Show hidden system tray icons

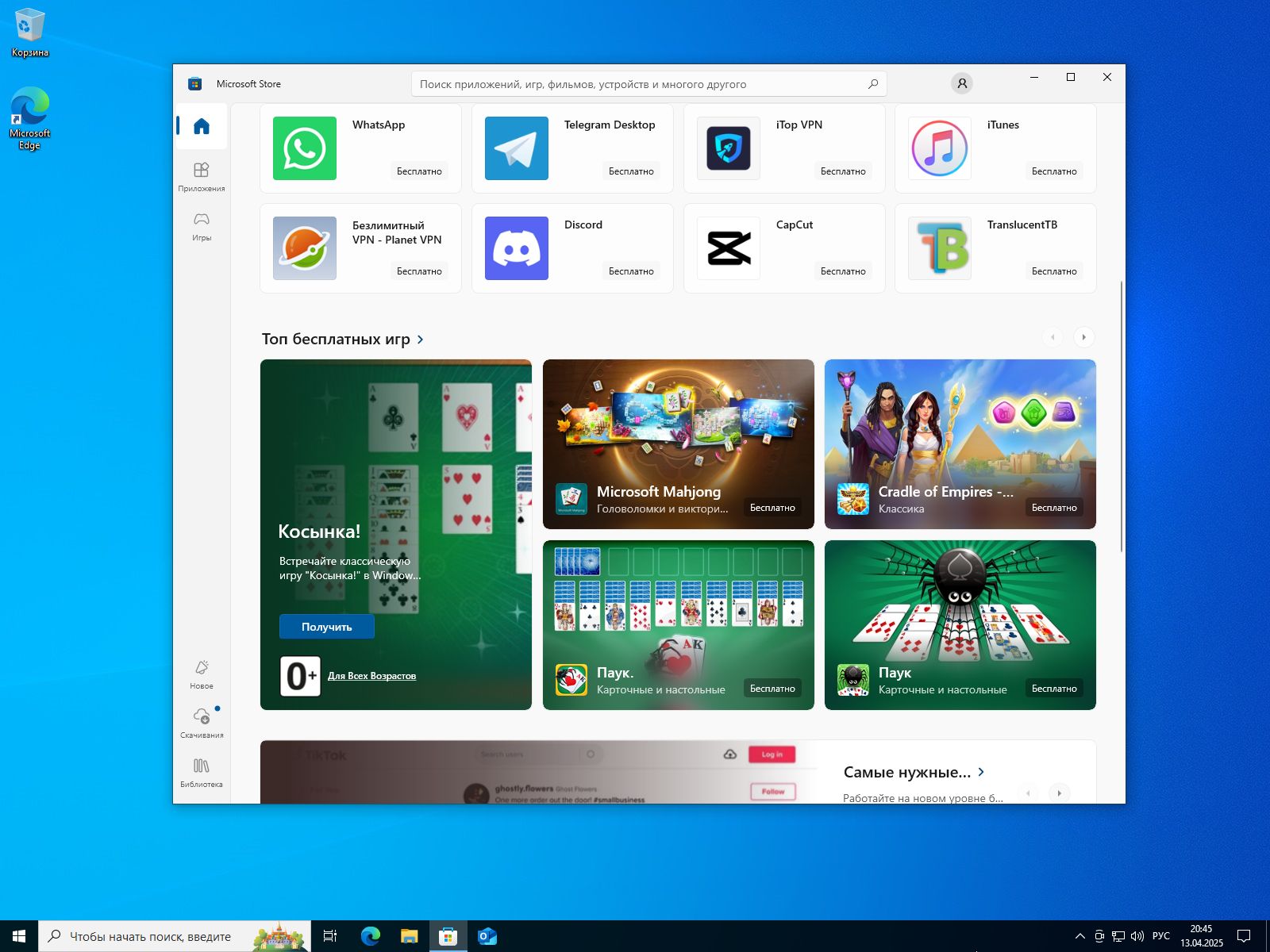pos(1079,936)
